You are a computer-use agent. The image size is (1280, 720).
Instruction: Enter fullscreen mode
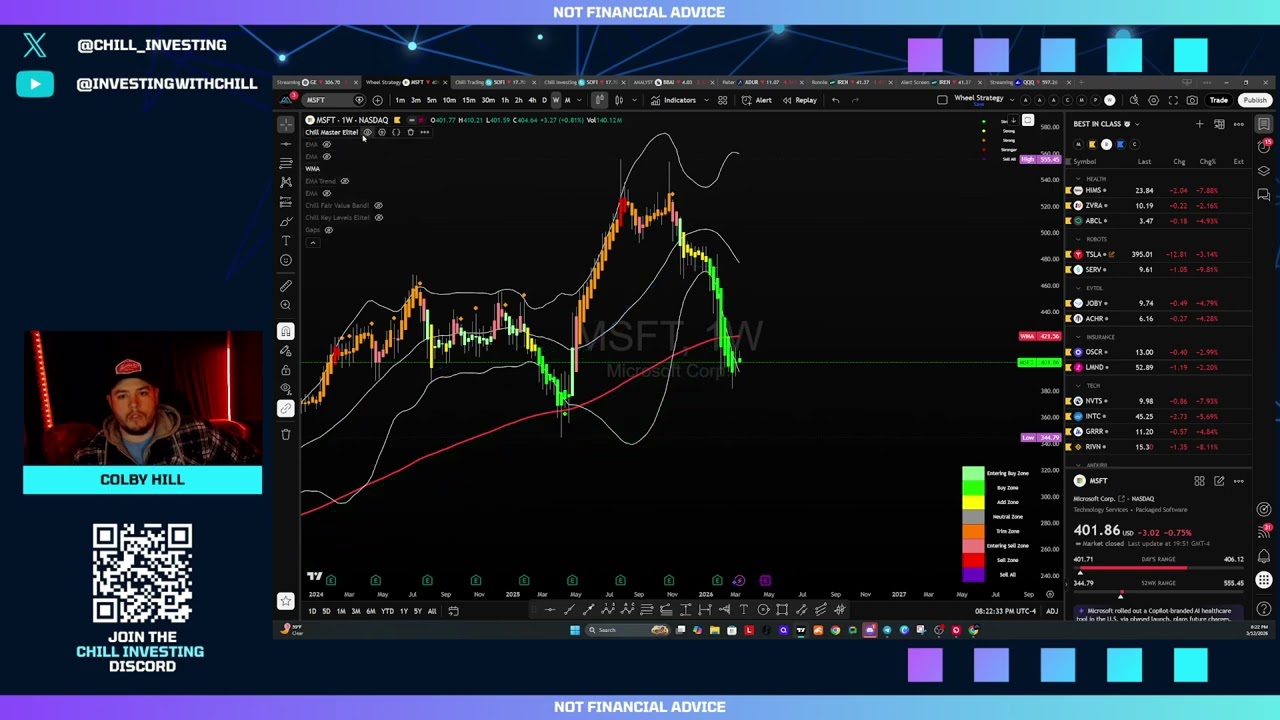coord(1173,100)
